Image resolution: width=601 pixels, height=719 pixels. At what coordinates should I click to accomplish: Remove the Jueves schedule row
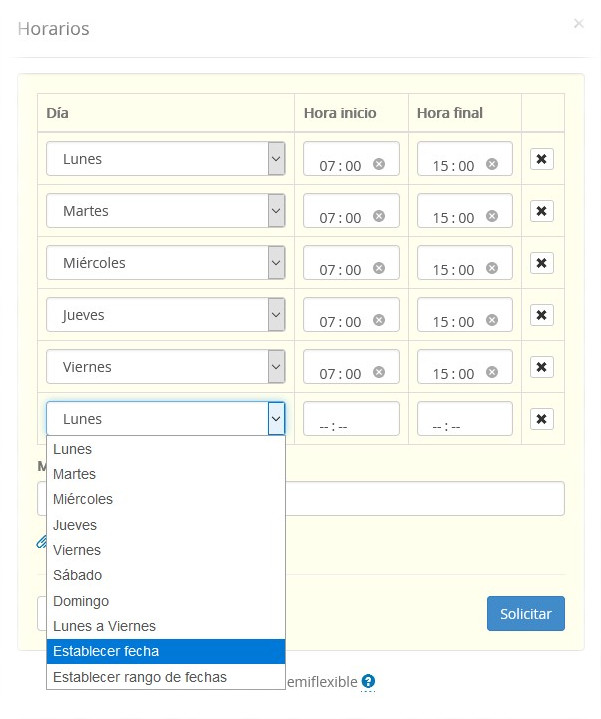(541, 315)
